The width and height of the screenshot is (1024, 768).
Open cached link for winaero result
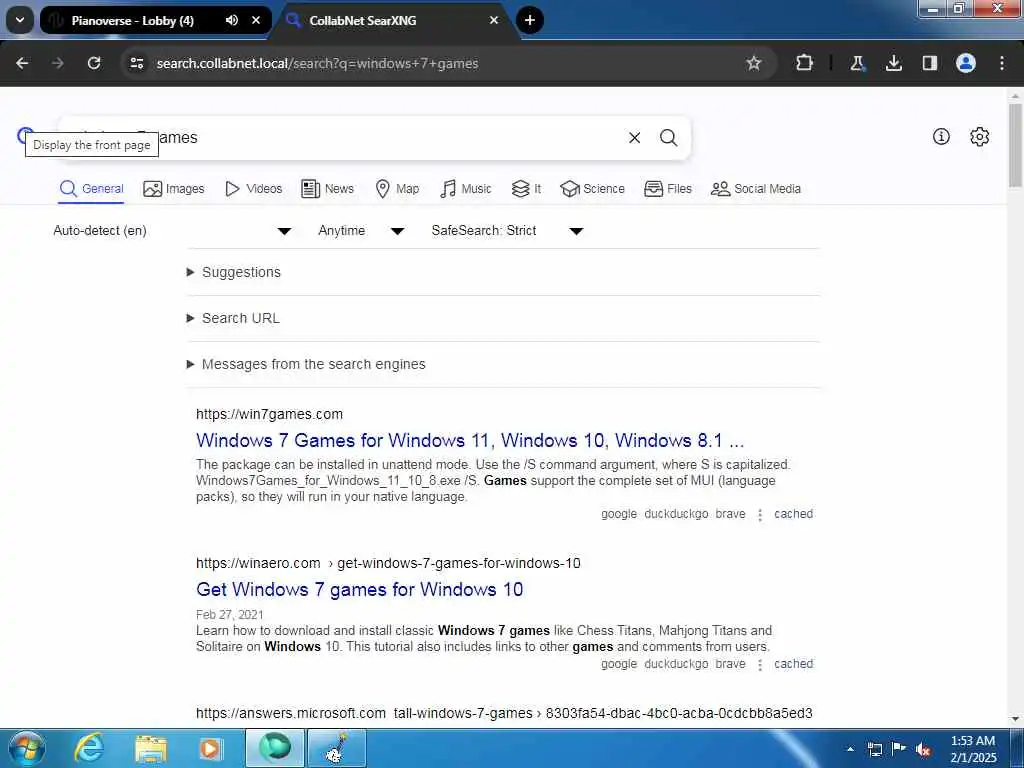[x=793, y=664]
